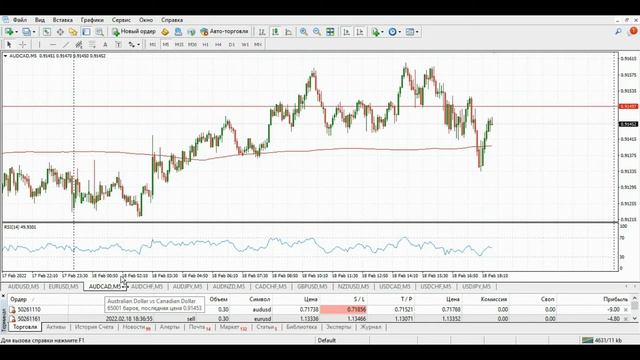
Task: Toggle the Авто-торговля button
Action: tap(224, 31)
